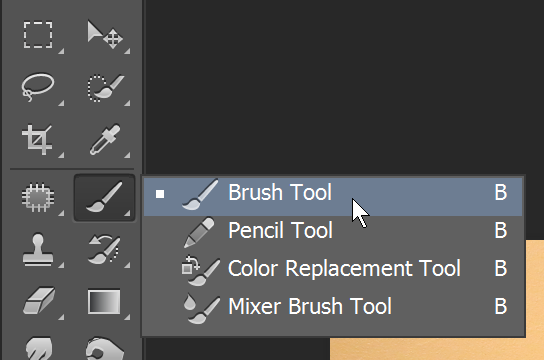Pick the Gradient tool

(104, 302)
